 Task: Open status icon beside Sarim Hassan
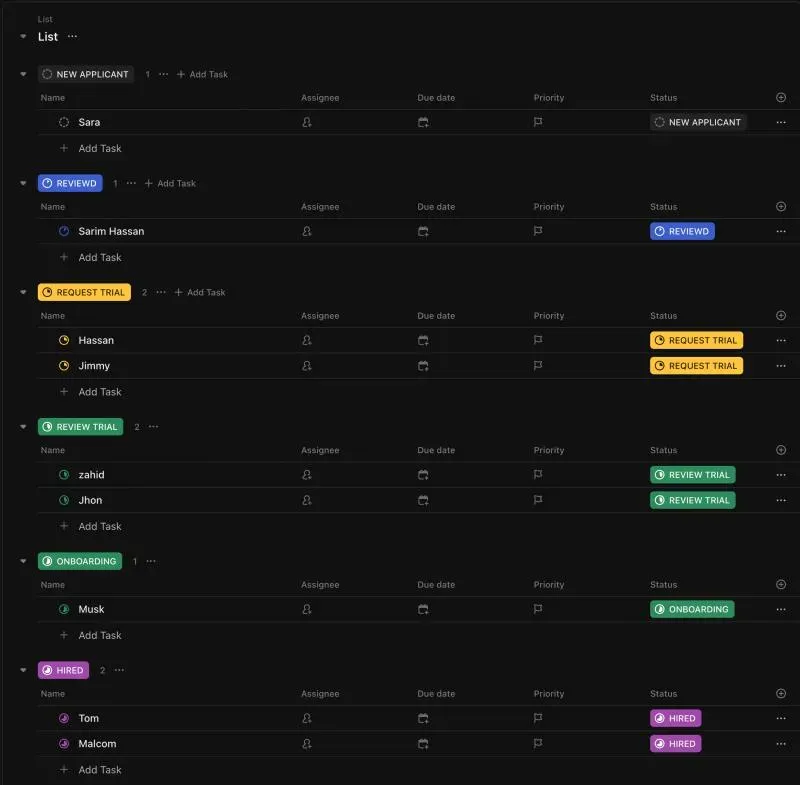coord(64,232)
